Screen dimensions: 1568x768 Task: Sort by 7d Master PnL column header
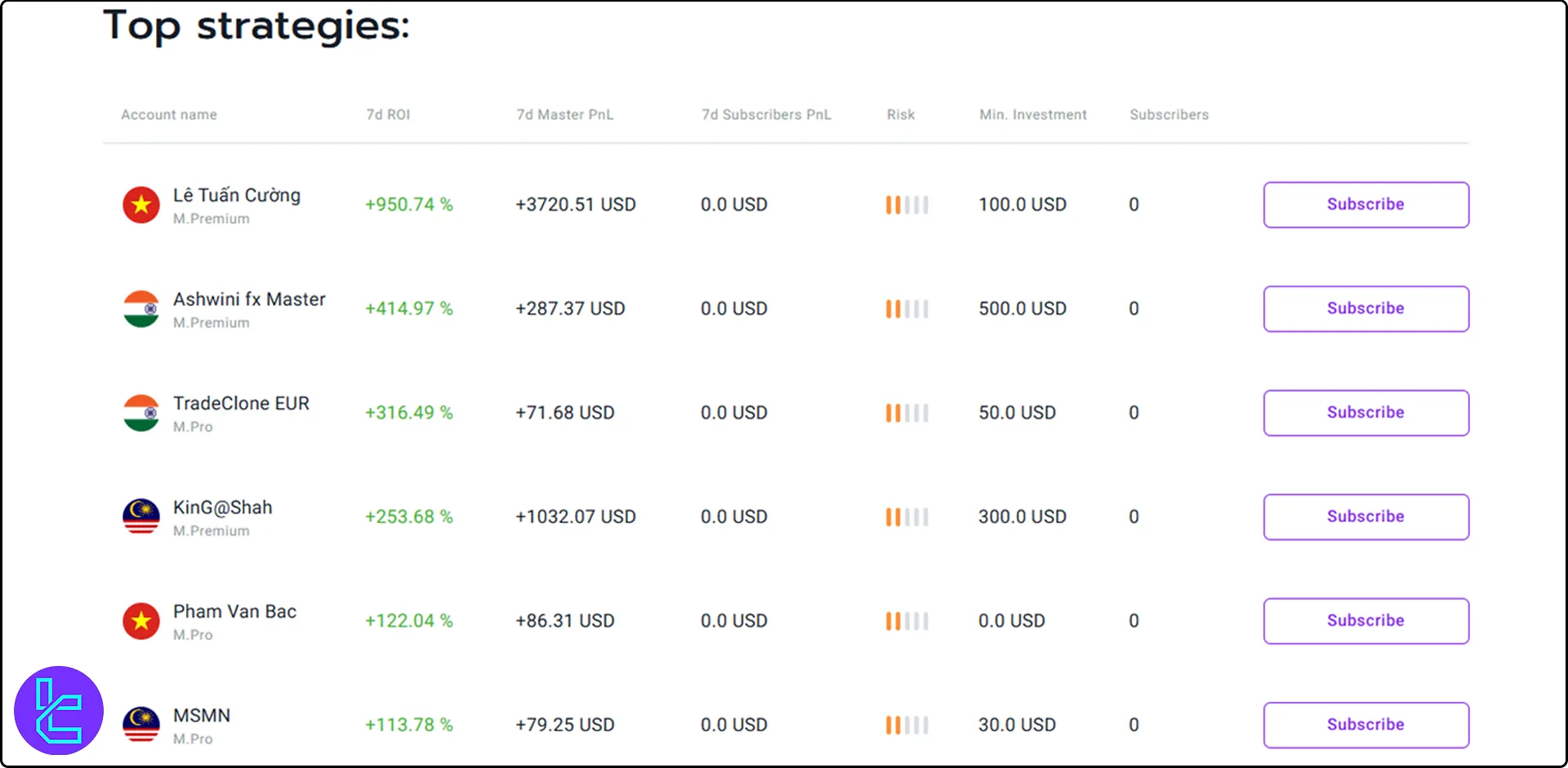point(564,115)
